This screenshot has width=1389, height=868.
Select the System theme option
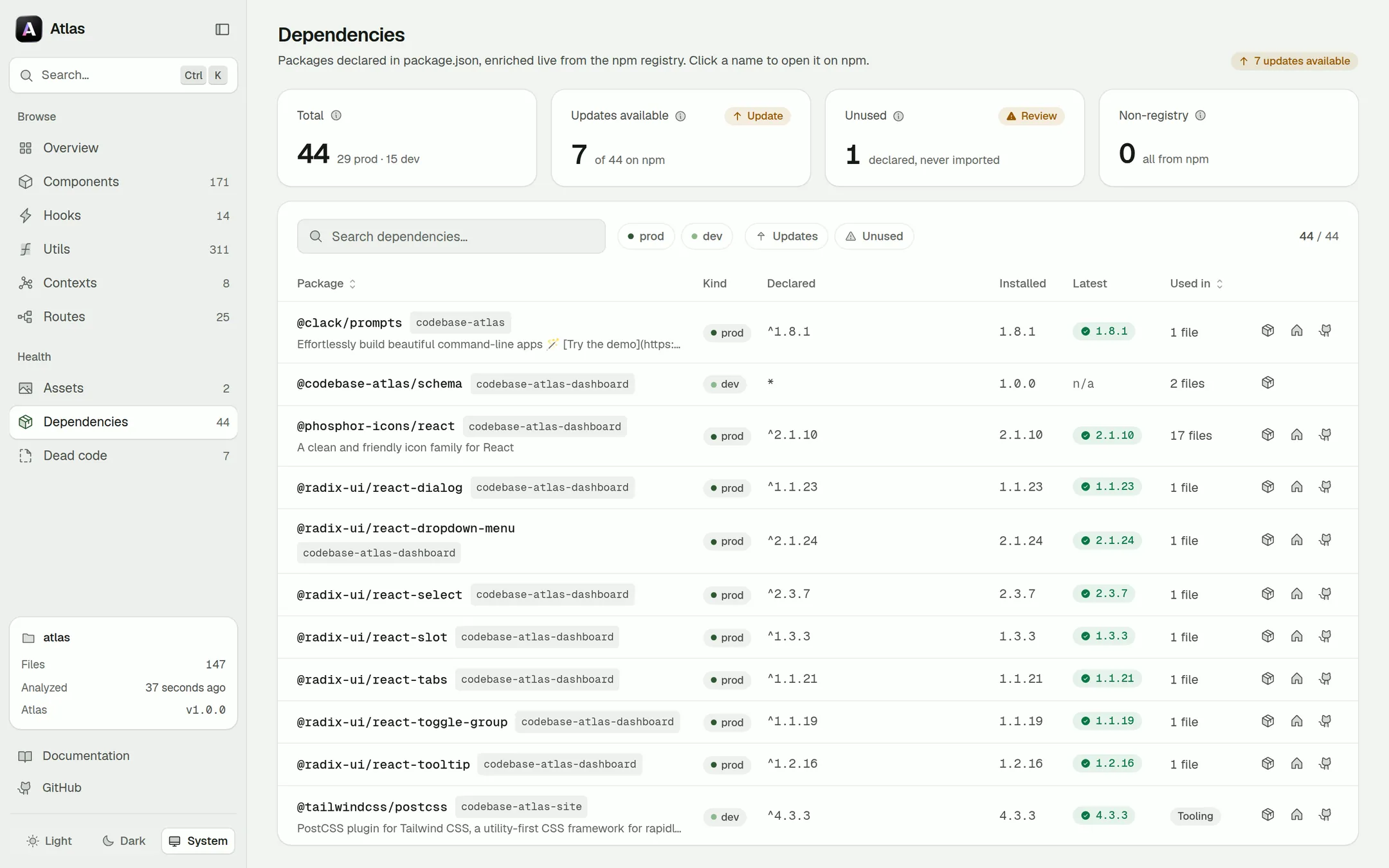coord(198,841)
